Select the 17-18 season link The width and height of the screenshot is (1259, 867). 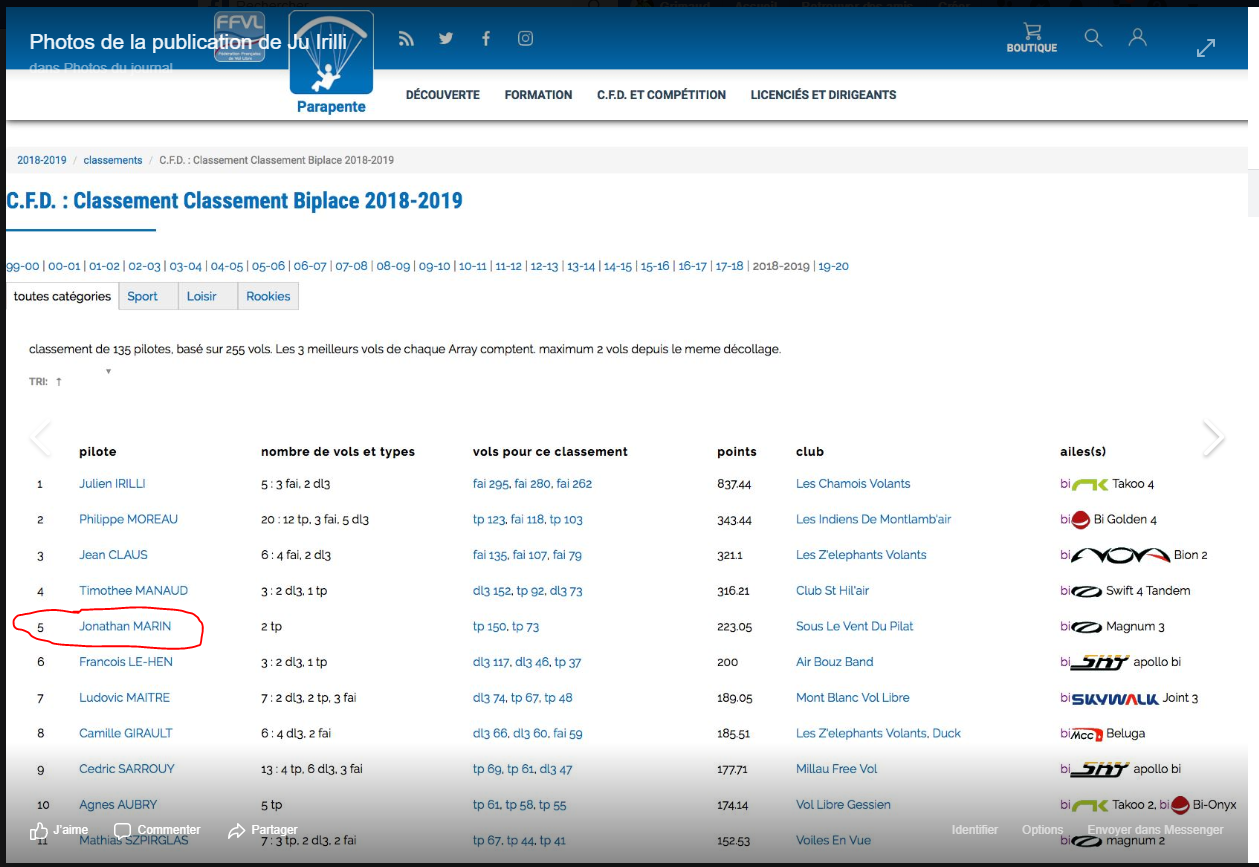[x=729, y=266]
